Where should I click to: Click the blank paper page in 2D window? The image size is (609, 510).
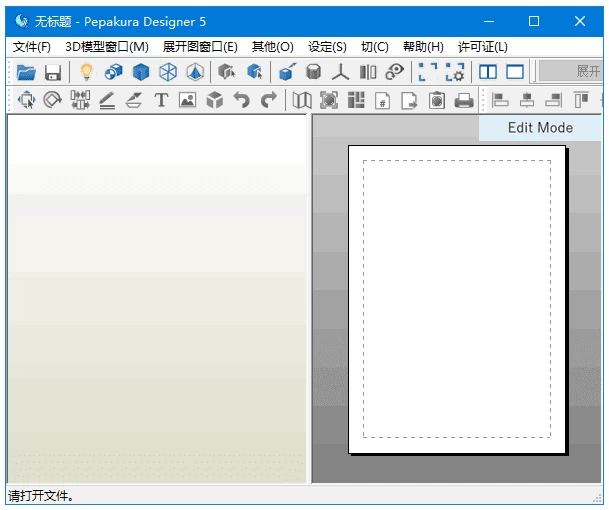coord(456,298)
